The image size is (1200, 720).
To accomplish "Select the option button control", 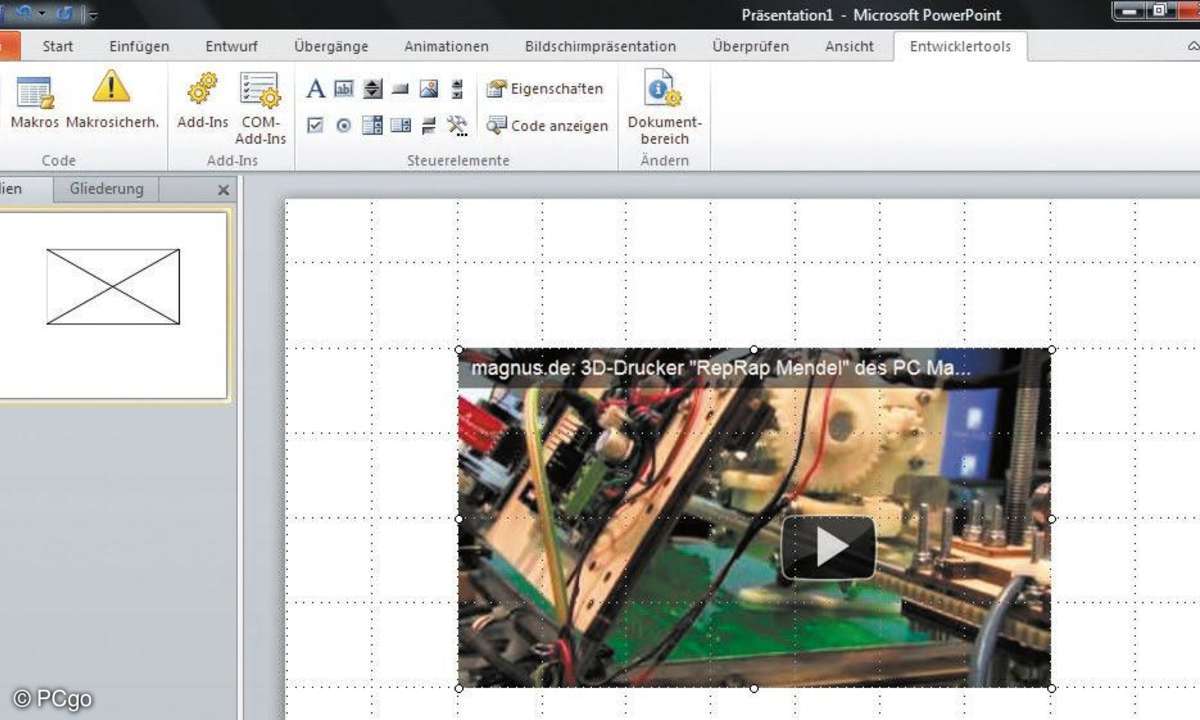I will [x=343, y=125].
